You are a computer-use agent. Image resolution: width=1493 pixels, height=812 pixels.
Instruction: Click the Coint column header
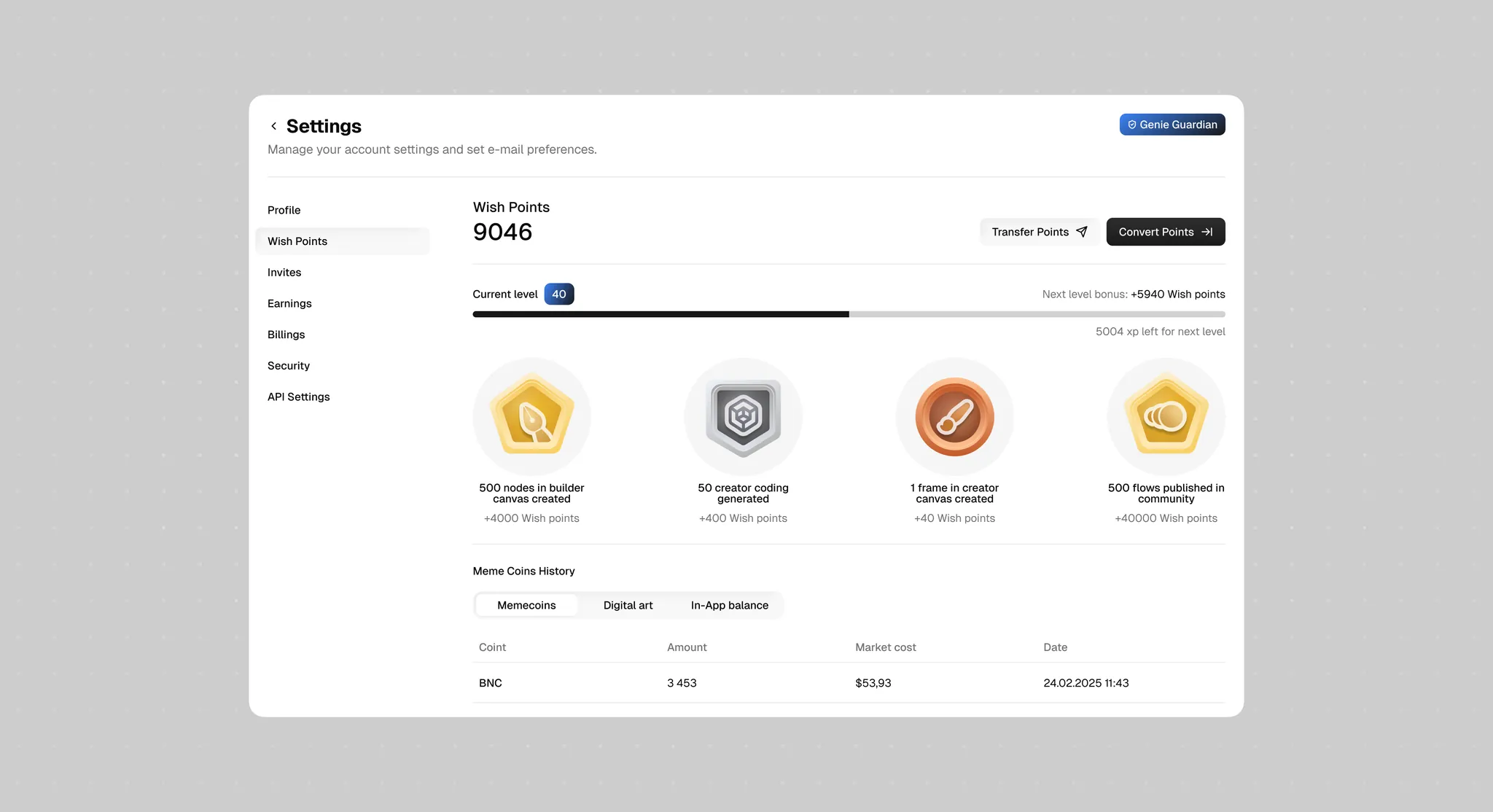point(492,647)
